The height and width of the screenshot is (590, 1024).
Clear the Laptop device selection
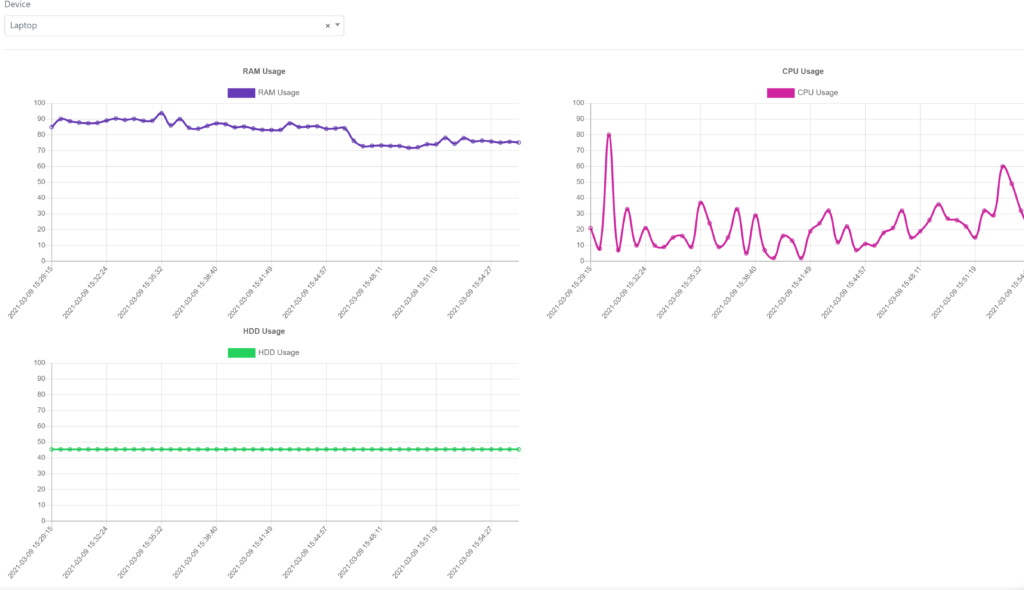[x=328, y=25]
